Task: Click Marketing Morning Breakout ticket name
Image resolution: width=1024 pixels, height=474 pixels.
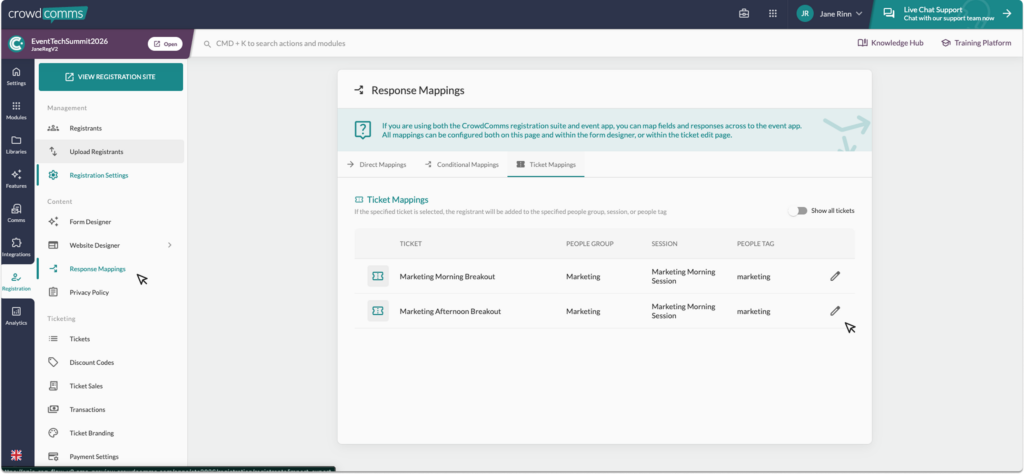Action: click(447, 276)
